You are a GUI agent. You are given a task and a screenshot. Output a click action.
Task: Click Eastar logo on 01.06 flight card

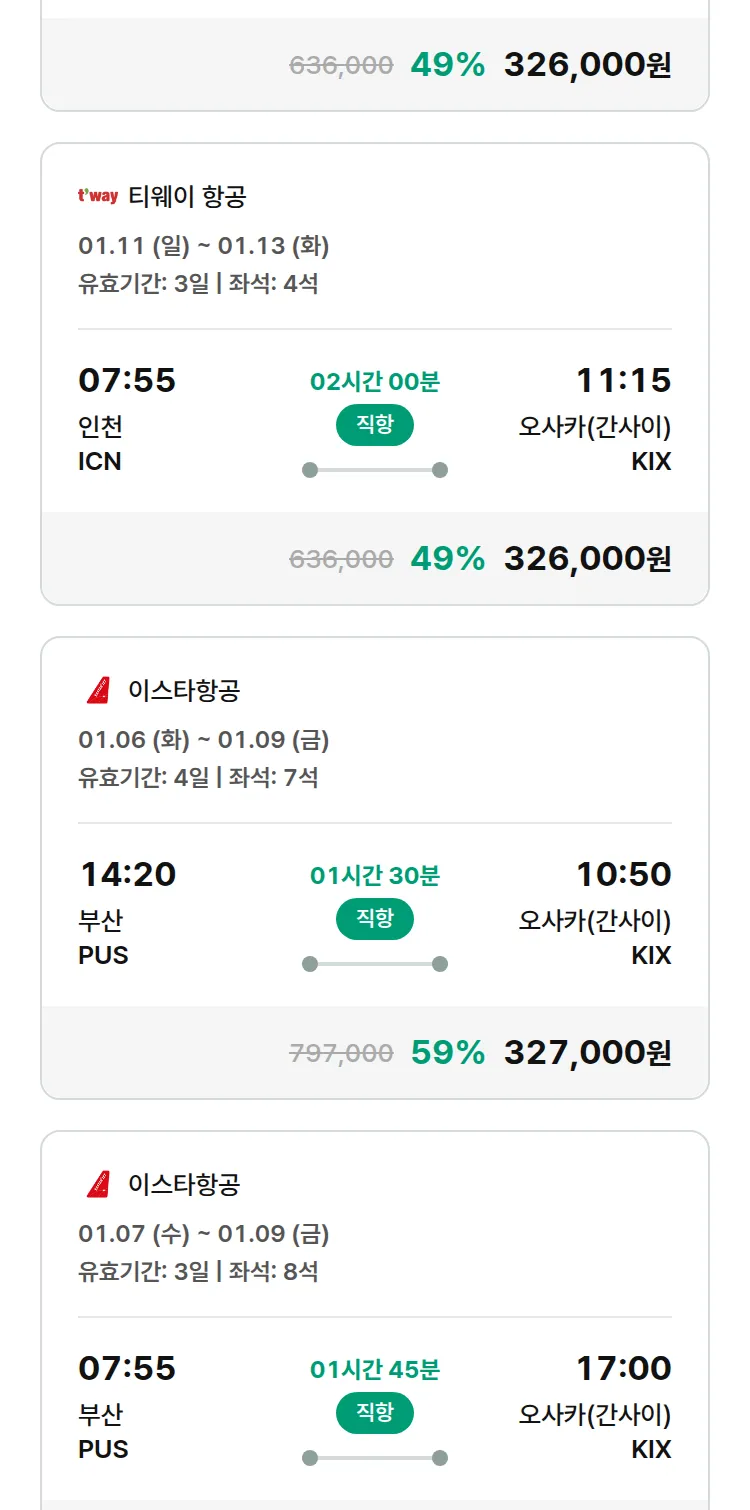98,690
